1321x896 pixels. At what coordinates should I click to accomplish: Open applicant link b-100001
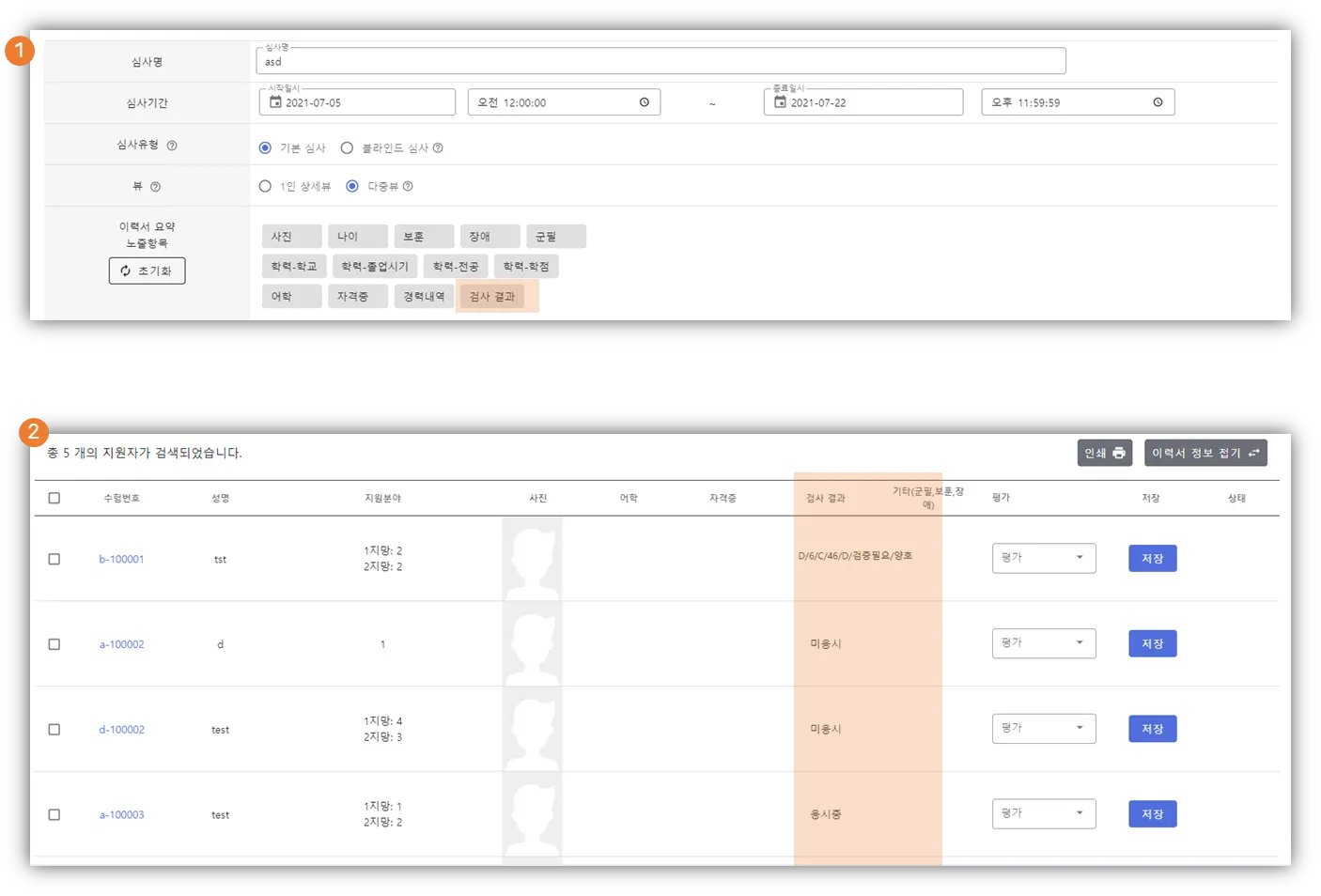[121, 559]
